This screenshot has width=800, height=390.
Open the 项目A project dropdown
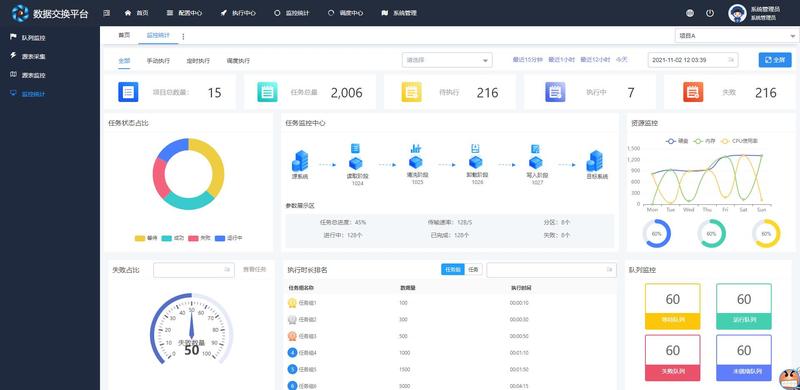737,36
